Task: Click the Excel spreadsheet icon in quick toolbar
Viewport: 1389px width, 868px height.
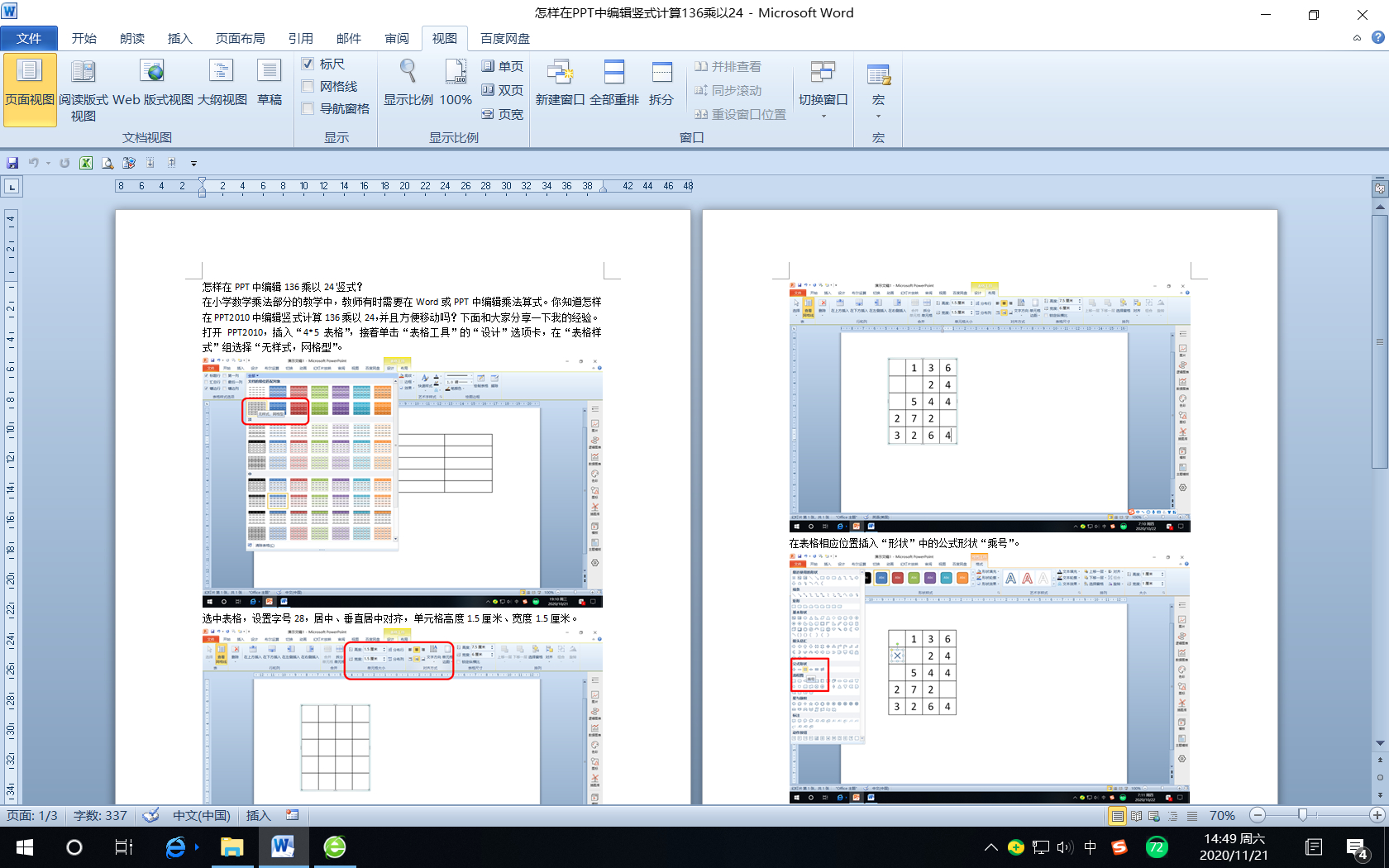Action: coord(86,163)
